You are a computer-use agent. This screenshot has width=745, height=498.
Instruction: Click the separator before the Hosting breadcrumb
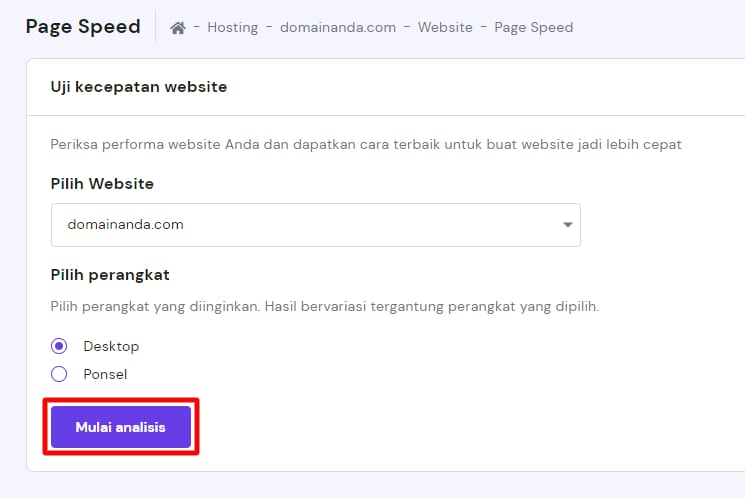pos(197,28)
